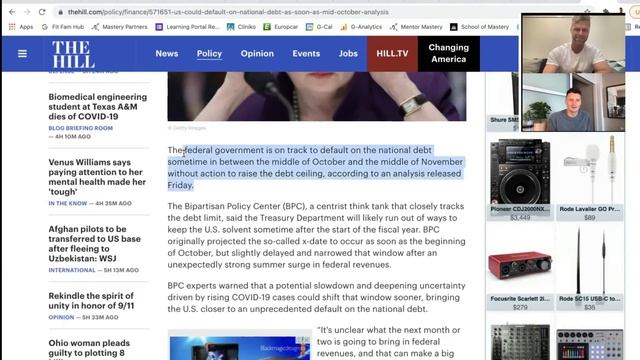Go to the Policy section

pos(209,53)
